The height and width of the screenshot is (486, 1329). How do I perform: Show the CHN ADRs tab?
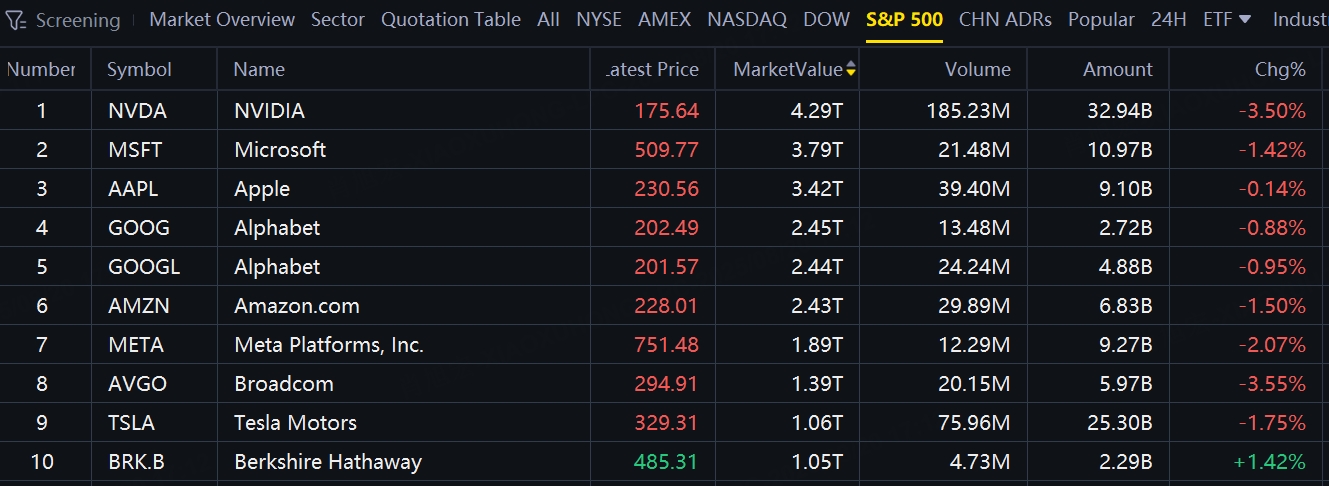pos(1005,19)
